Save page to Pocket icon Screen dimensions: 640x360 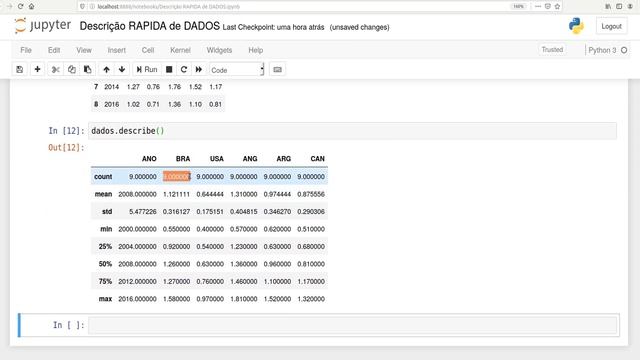(548, 7)
